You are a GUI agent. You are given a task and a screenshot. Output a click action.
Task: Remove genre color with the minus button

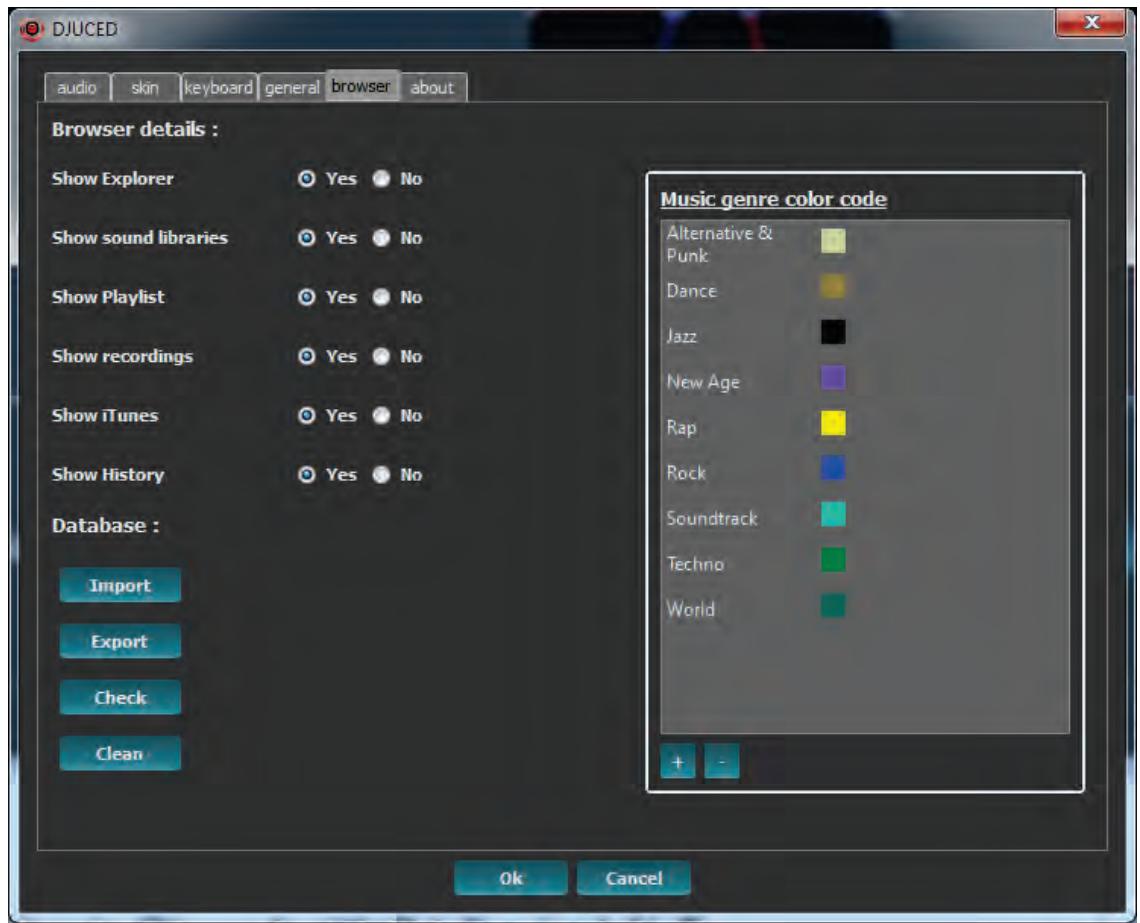click(721, 762)
